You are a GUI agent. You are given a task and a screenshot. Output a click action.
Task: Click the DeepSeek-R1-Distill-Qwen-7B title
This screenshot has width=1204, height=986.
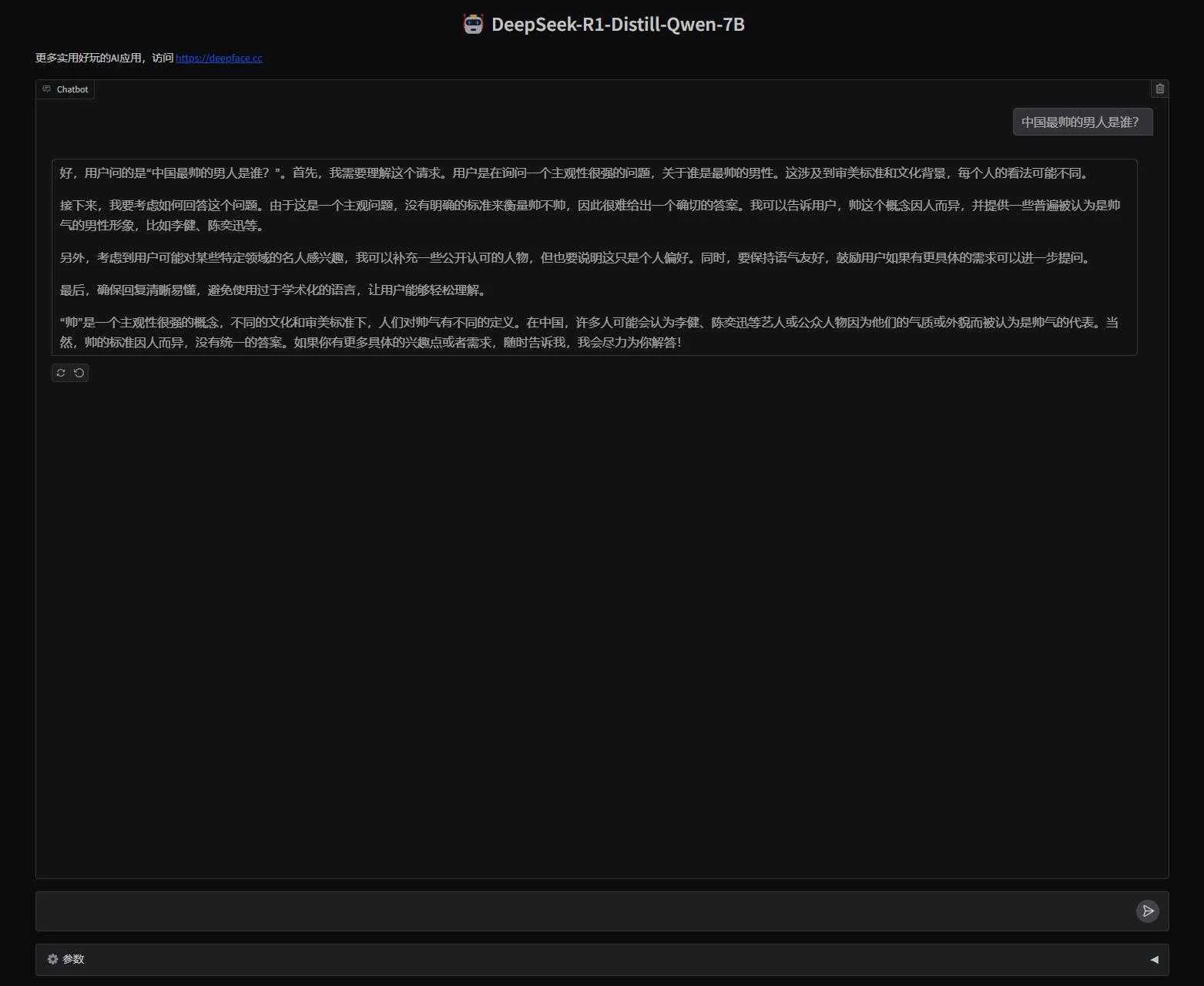coord(618,25)
